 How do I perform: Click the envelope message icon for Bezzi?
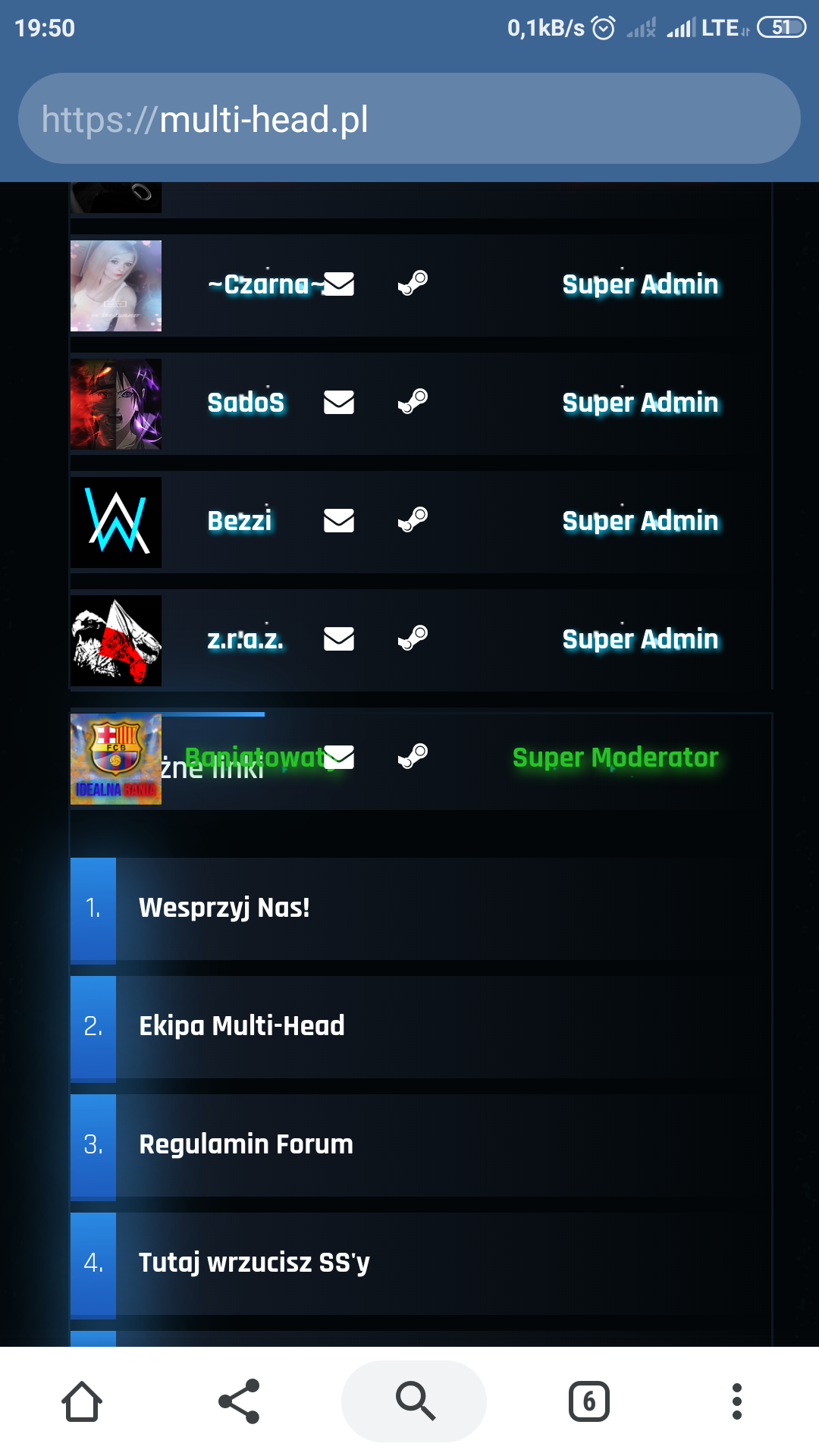point(339,520)
